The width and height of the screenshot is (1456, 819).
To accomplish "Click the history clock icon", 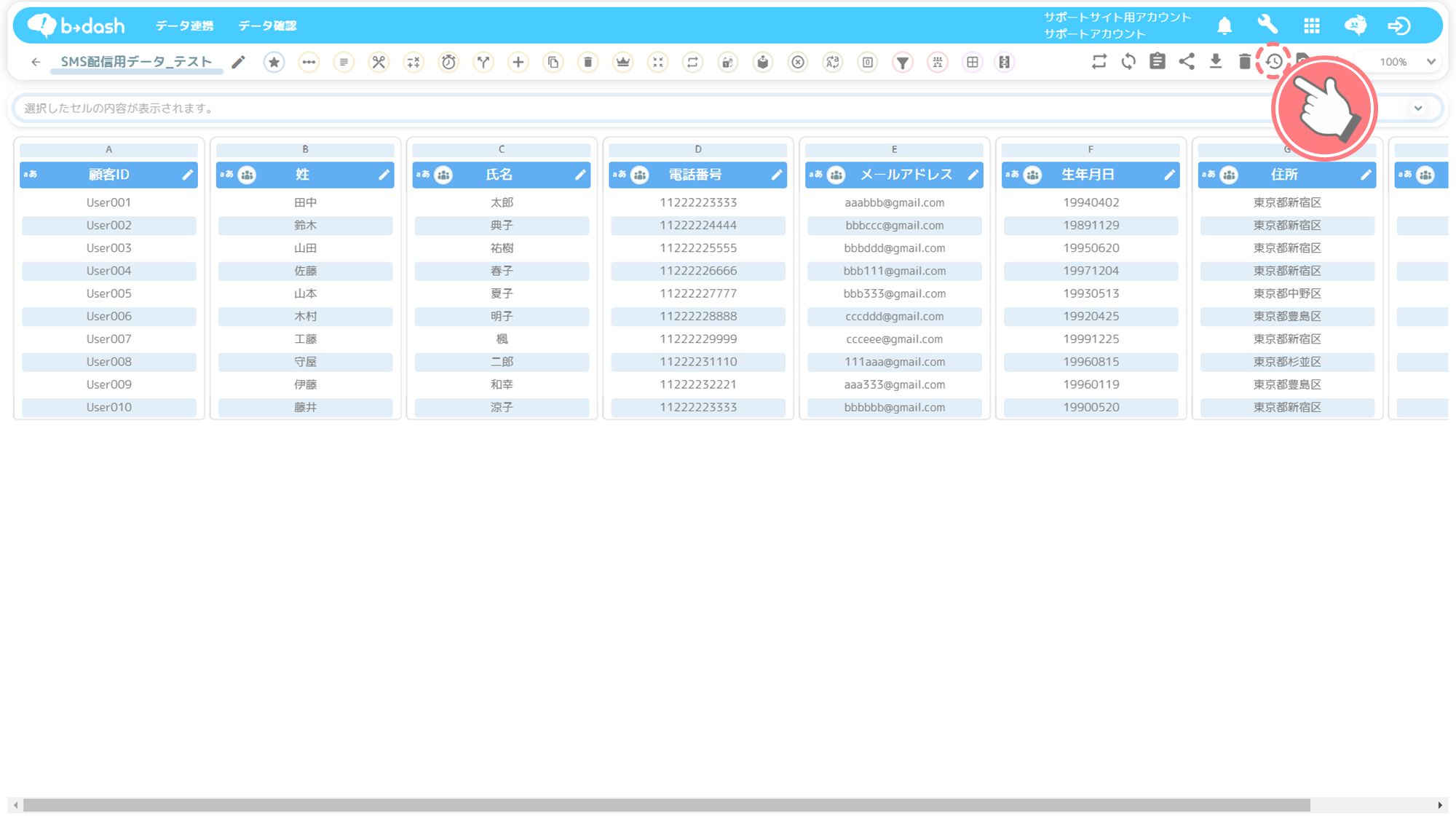I will click(1273, 62).
